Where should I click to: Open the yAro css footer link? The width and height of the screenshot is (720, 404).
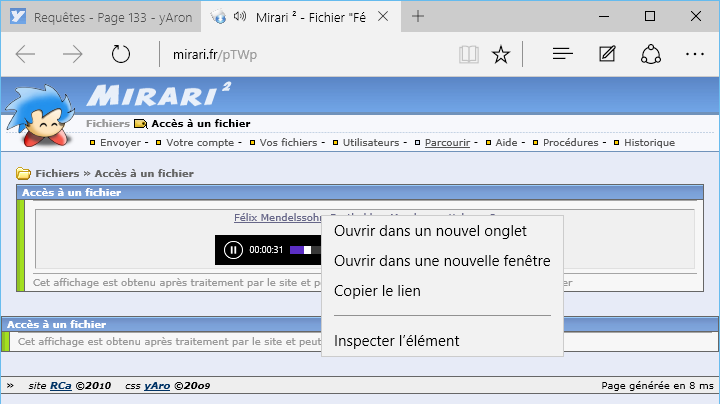[156, 385]
